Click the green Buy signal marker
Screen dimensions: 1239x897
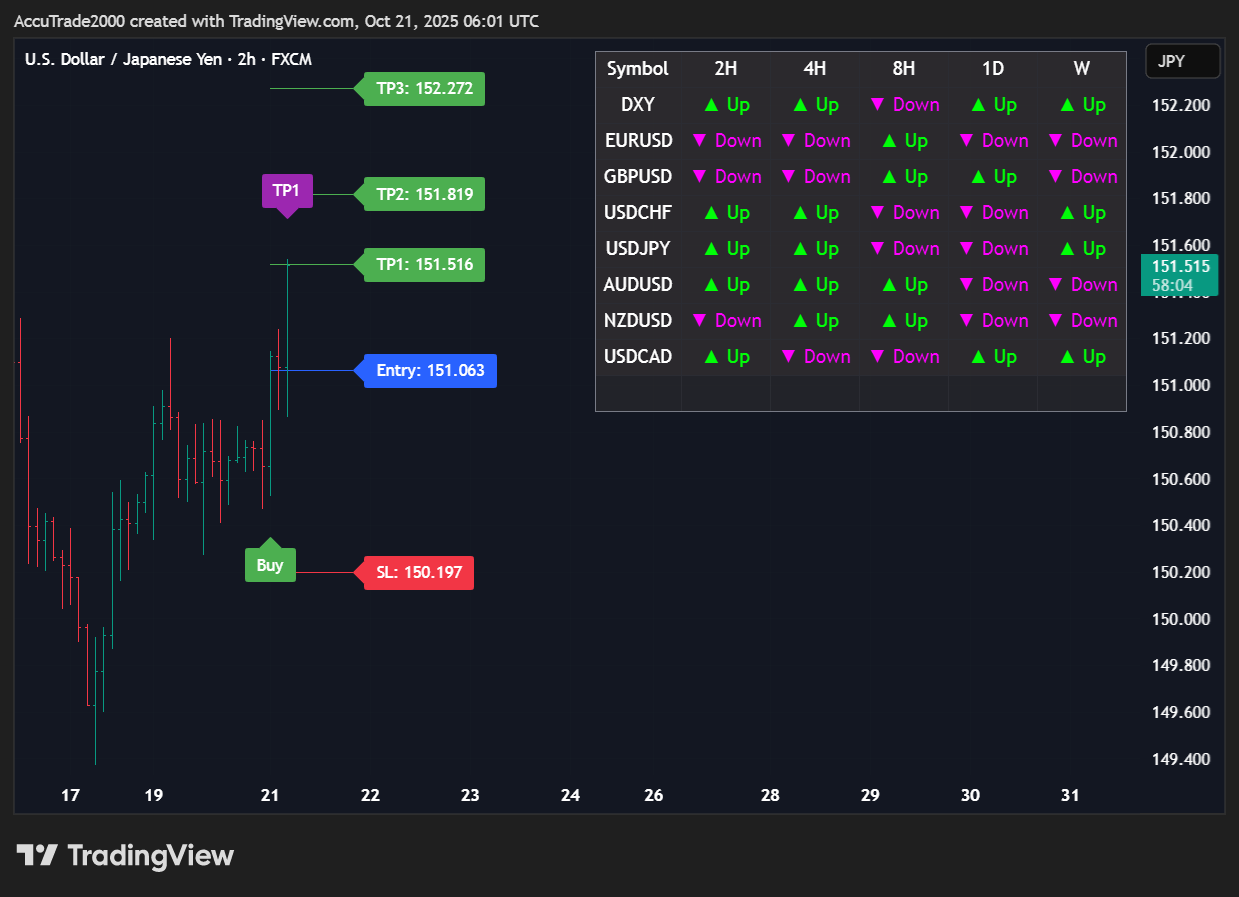pyautogui.click(x=270, y=564)
